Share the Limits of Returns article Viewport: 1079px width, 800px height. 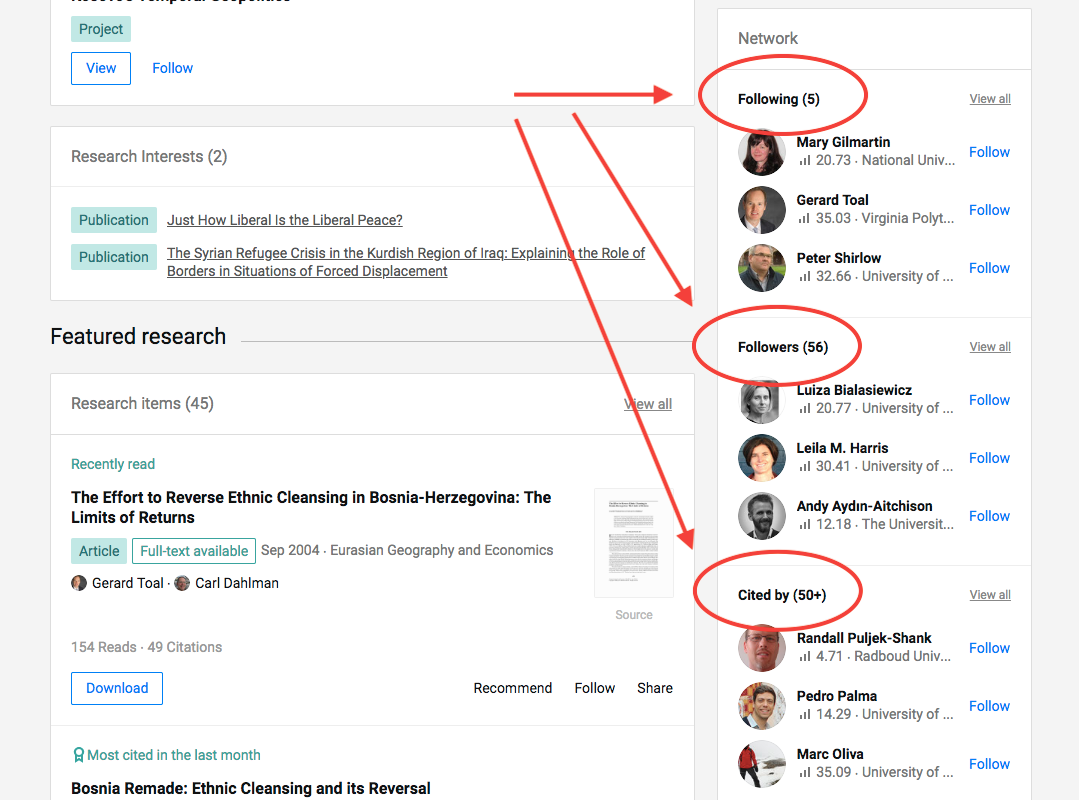(654, 688)
